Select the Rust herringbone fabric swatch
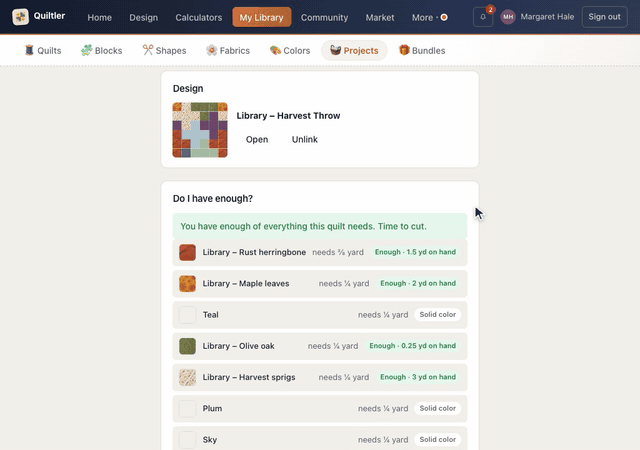The width and height of the screenshot is (640, 450). [187, 252]
